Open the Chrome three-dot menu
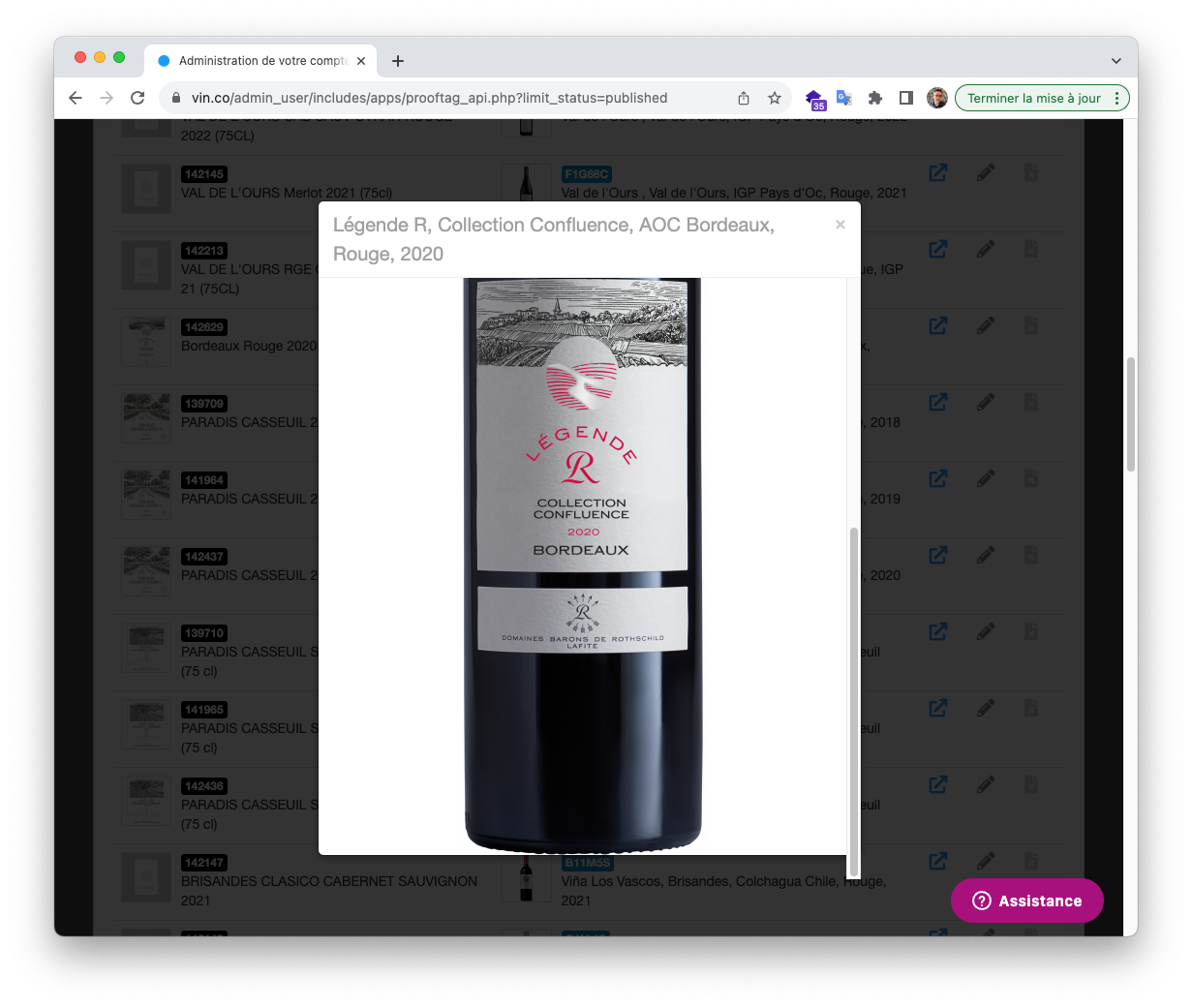Screen dimensions: 1192x1008 (x=1117, y=98)
